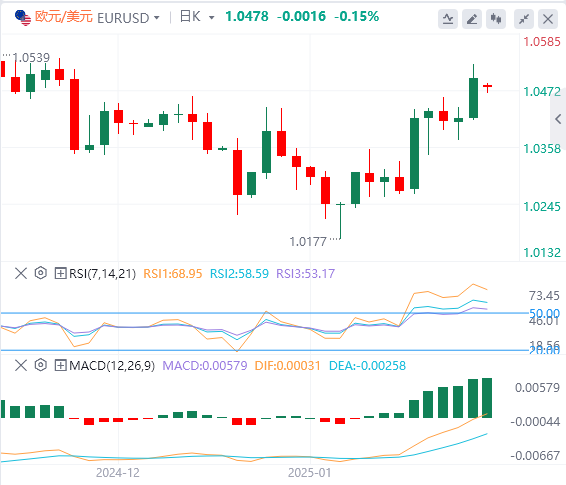Image resolution: width=566 pixels, height=485 pixels.
Task: Click the 欧元/美元 symbol name
Action: [x=64, y=17]
